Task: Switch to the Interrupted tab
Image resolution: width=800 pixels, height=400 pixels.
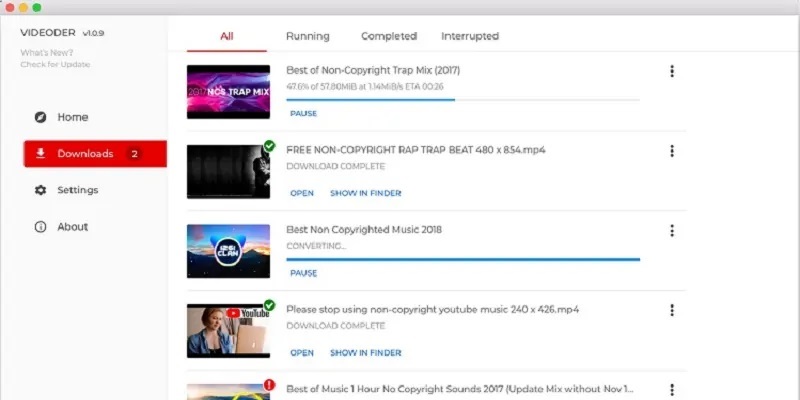Action: coord(470,36)
